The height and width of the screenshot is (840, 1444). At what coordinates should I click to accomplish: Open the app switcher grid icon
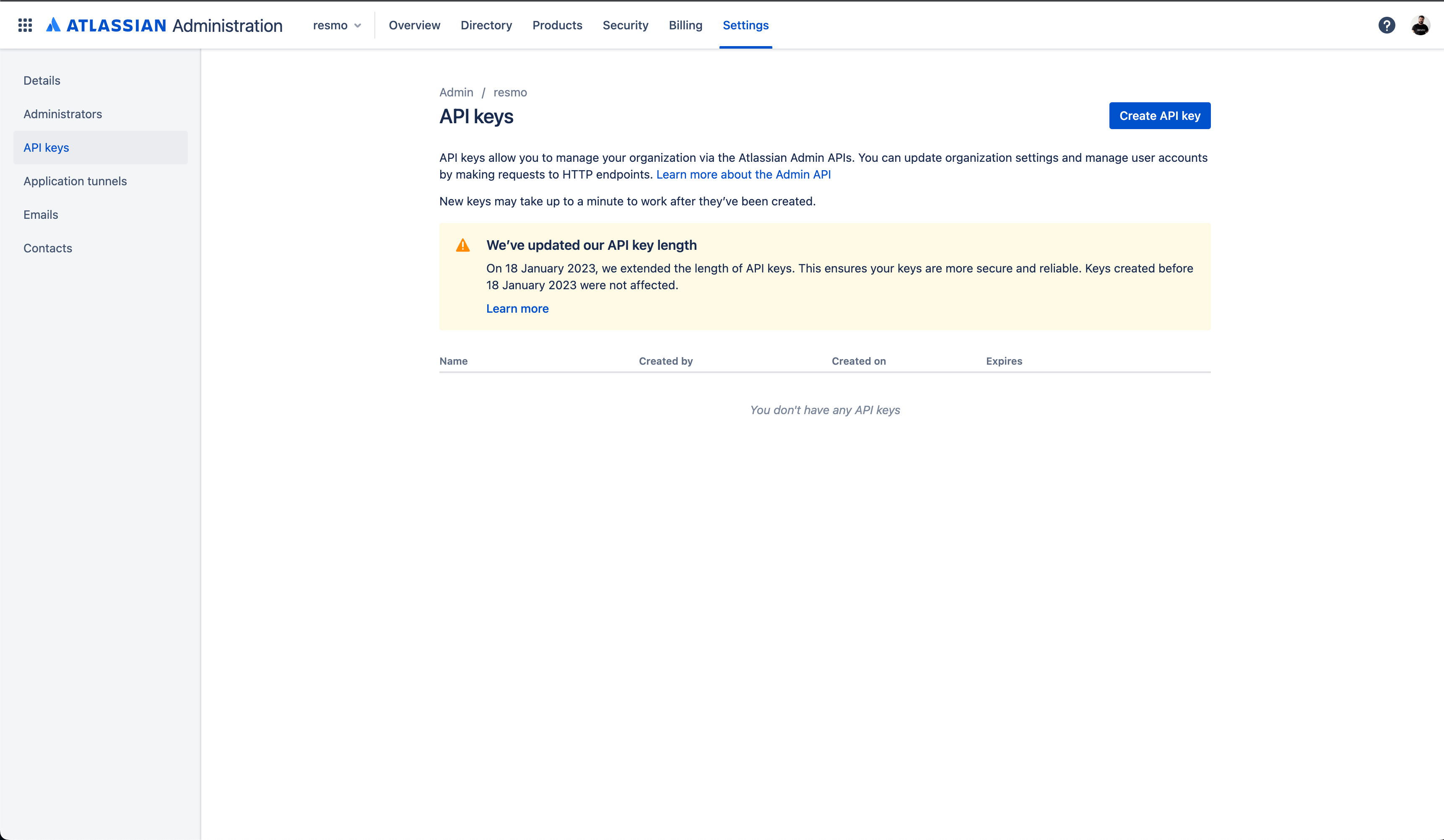pos(25,25)
